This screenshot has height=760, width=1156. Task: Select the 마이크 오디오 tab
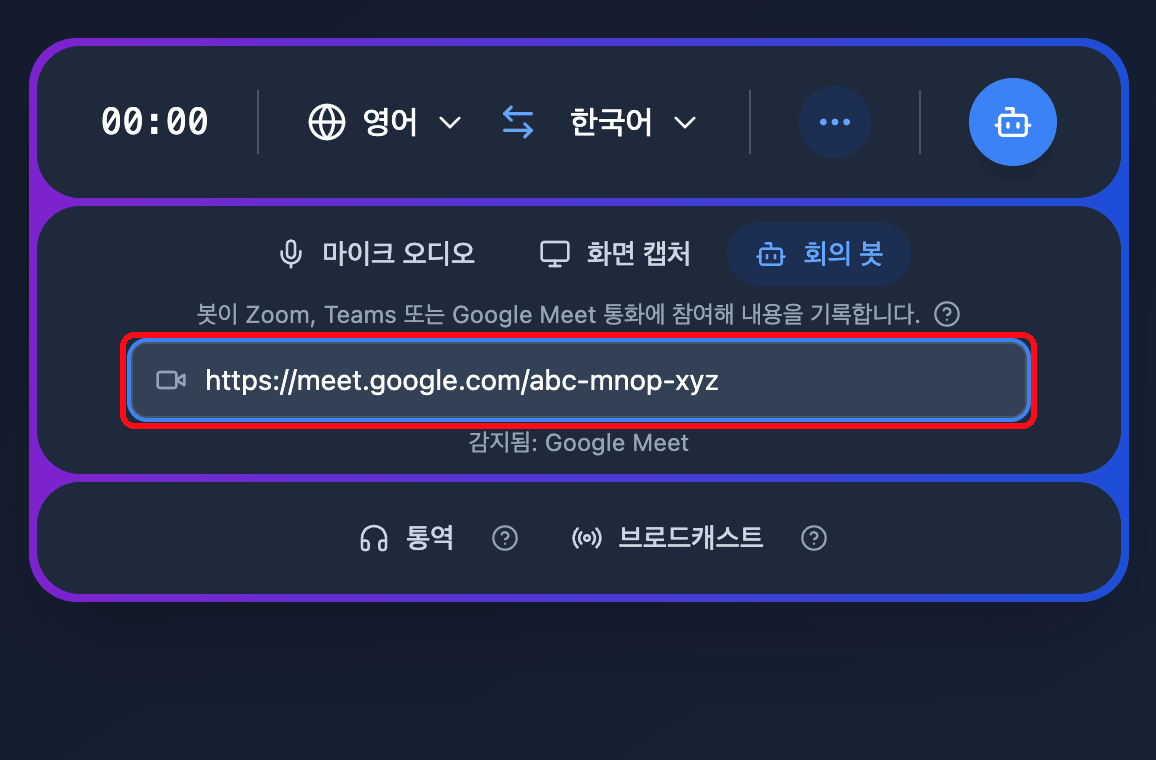377,254
